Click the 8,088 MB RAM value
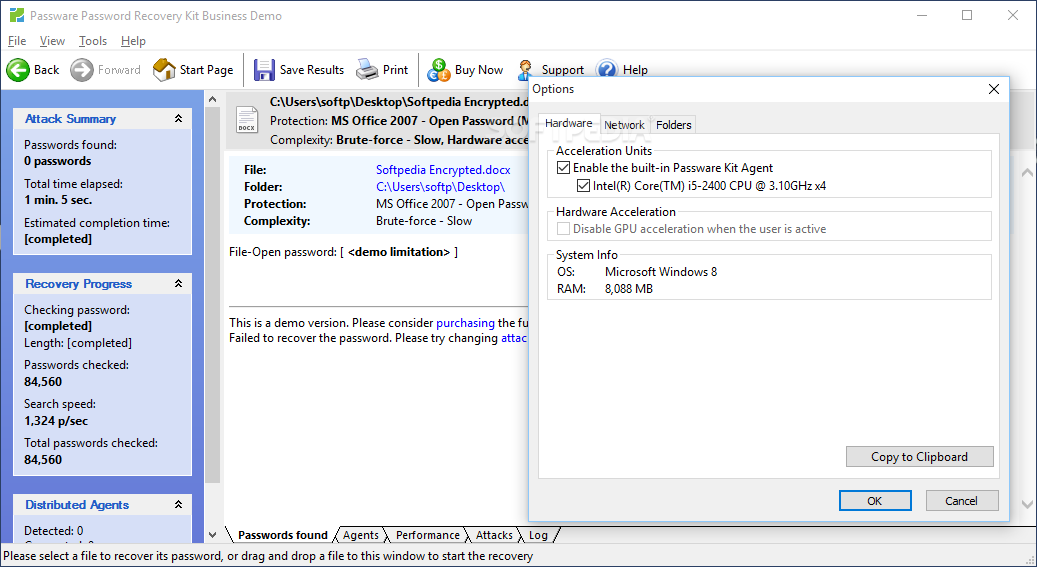 coord(628,288)
